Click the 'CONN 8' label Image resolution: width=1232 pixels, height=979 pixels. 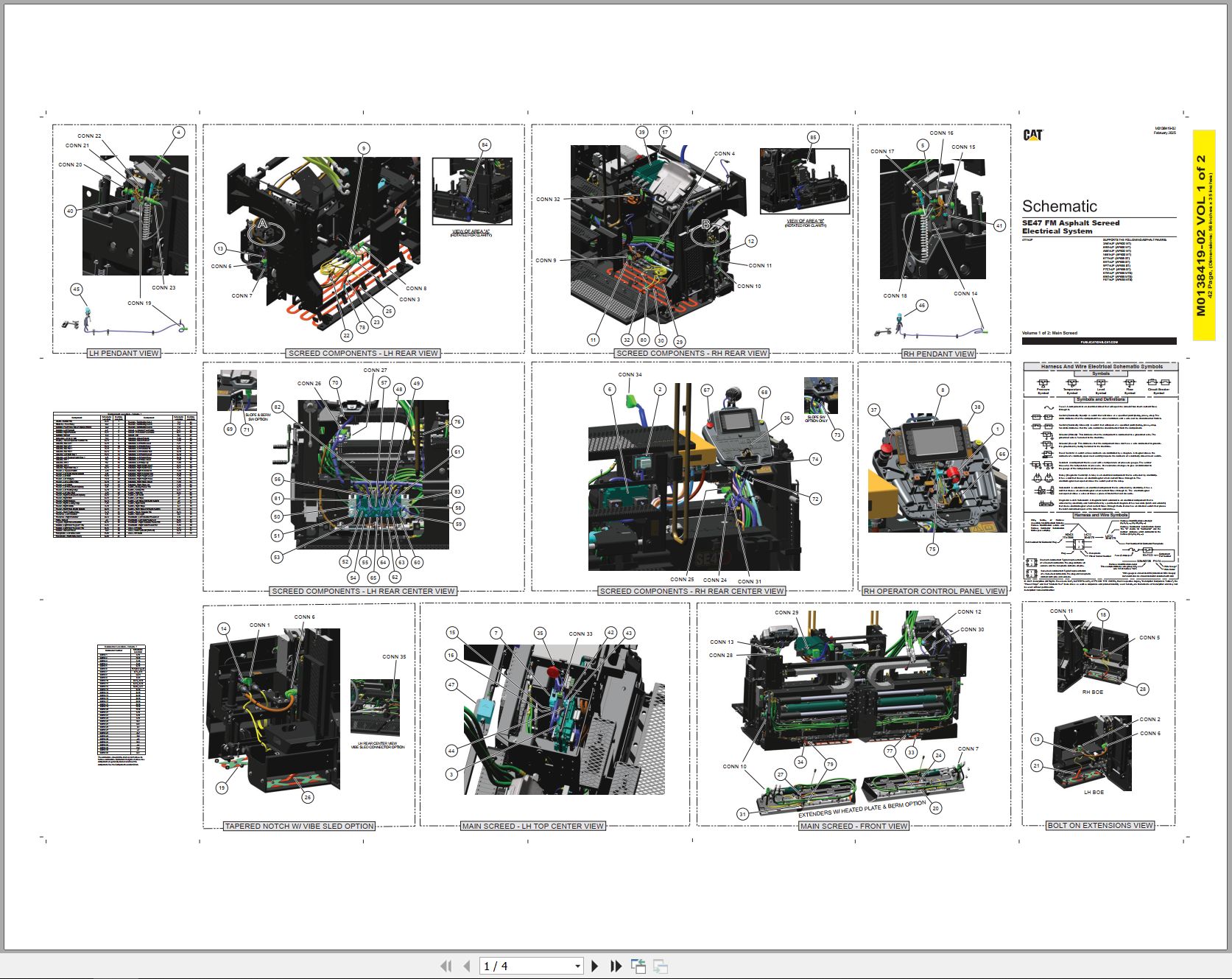[416, 289]
